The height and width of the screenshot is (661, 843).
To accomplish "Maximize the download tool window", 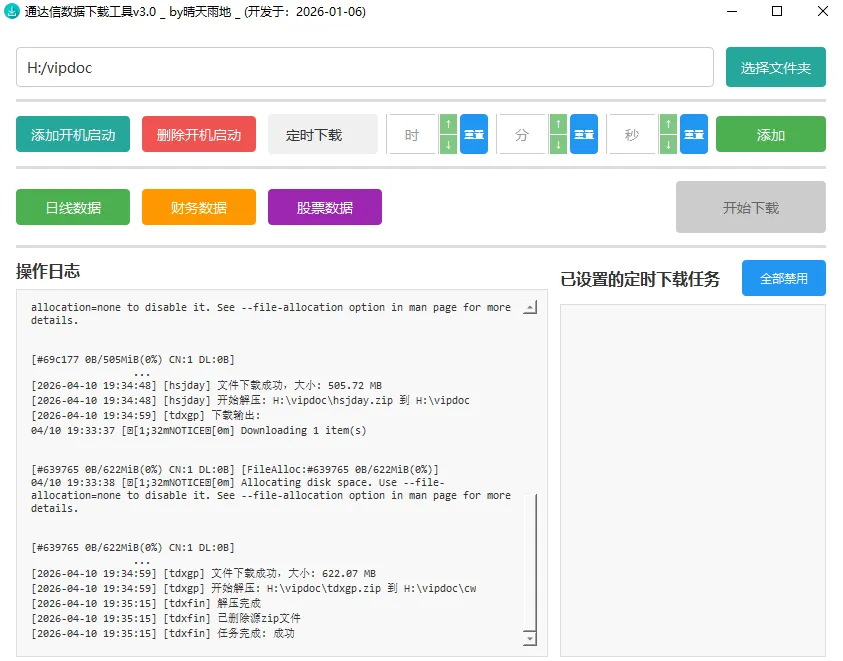I will point(777,11).
